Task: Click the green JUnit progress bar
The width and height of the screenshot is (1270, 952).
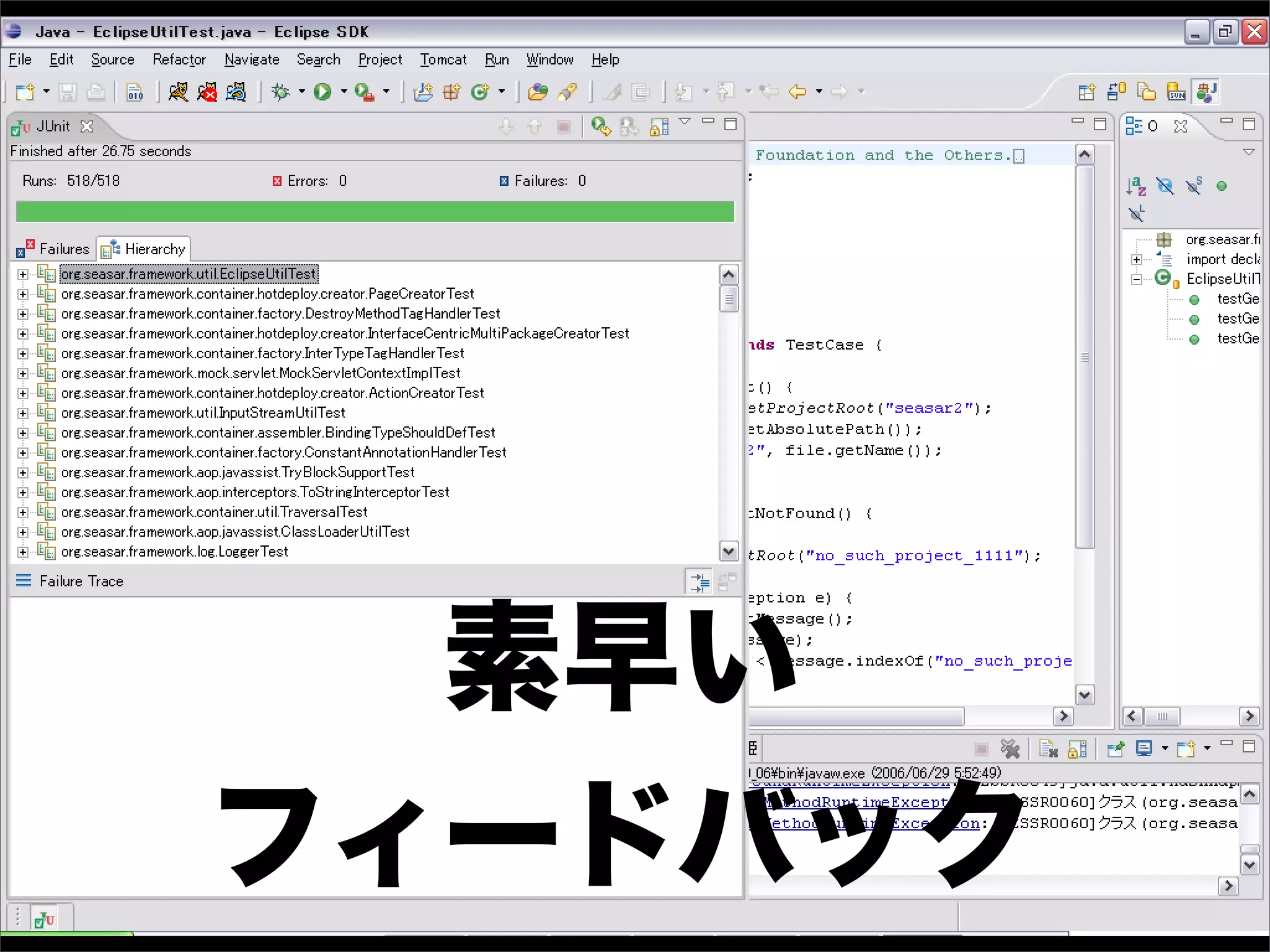Action: click(x=375, y=211)
